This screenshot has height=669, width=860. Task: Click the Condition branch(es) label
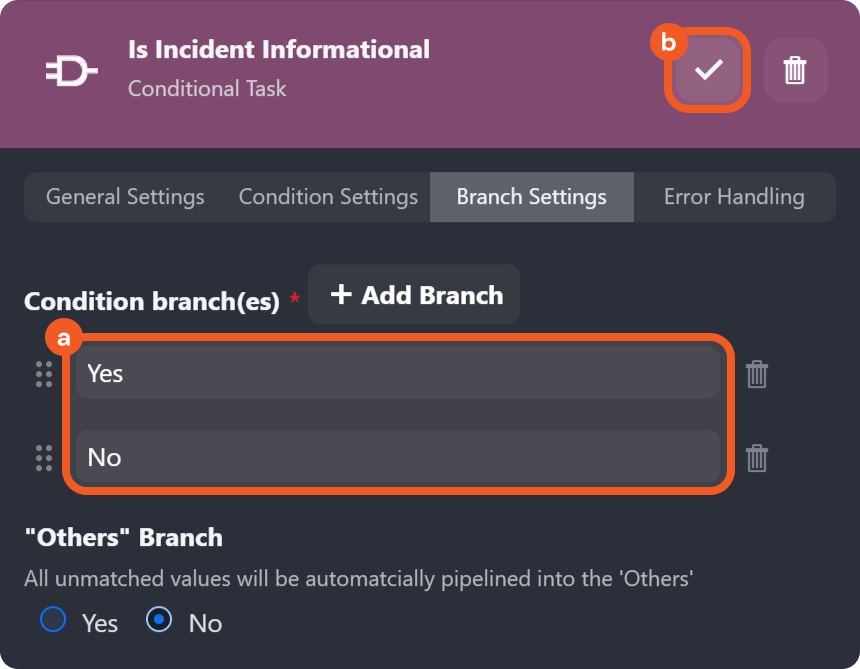point(151,302)
